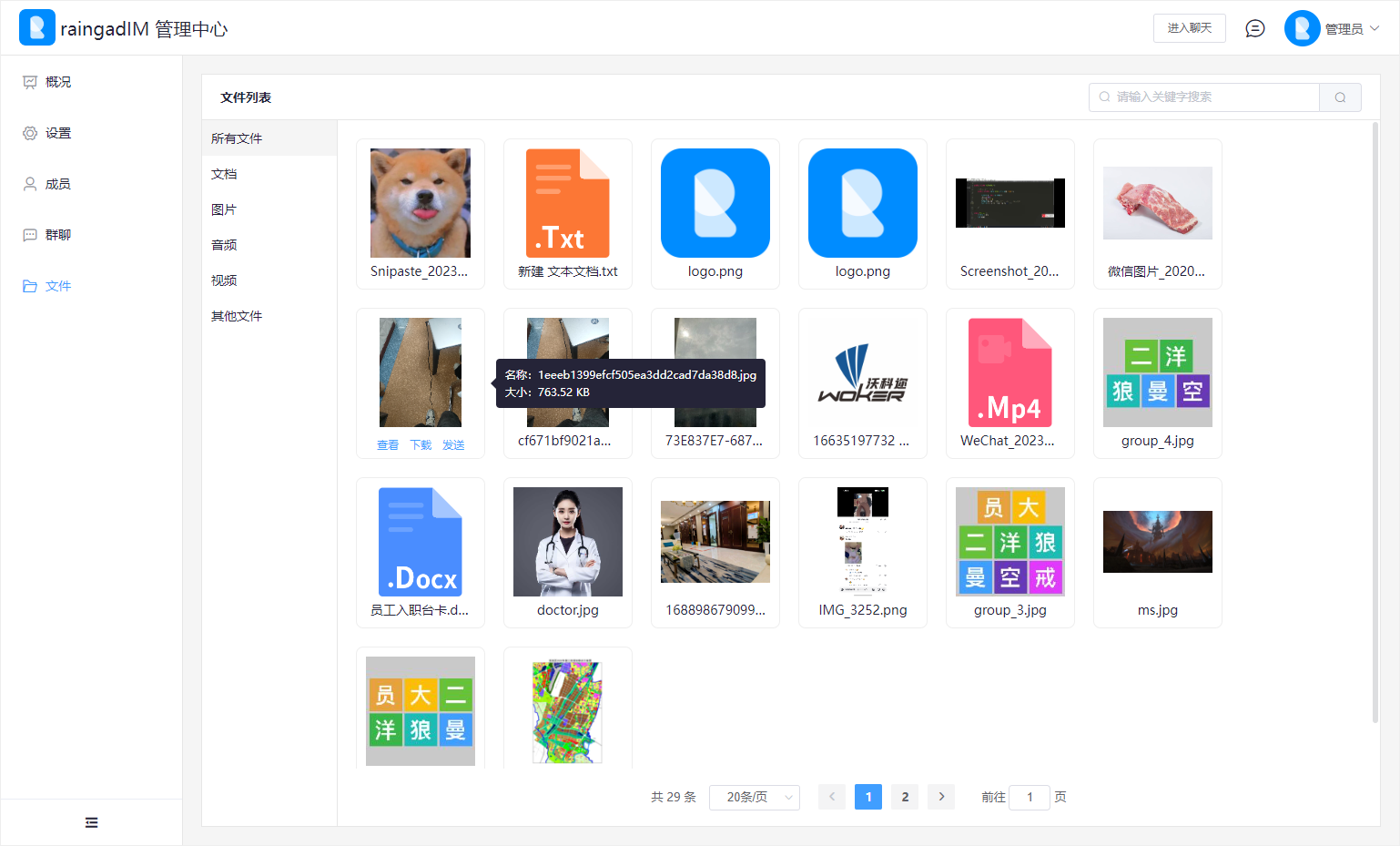
Task: Click the 前往 page number input
Action: 1030,797
